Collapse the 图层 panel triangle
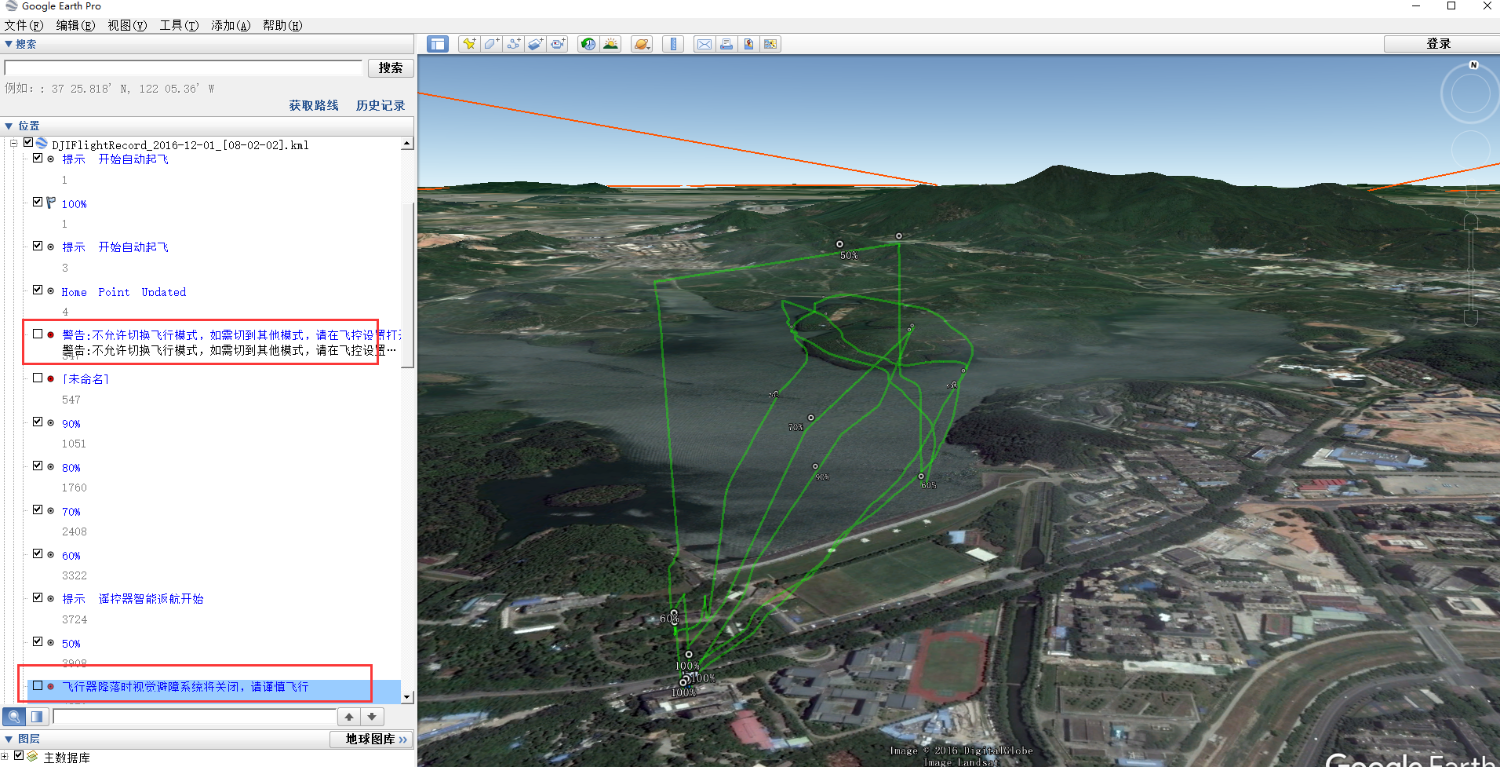The image size is (1500, 767). click(x=9, y=739)
